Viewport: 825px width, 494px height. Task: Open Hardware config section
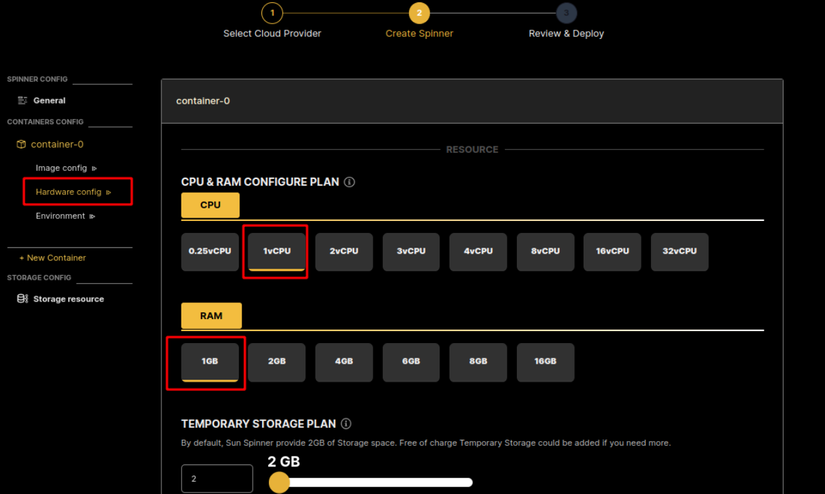[x=68, y=192]
